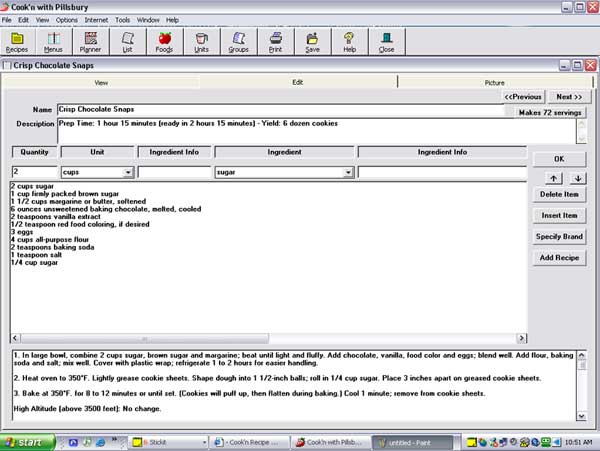The height and width of the screenshot is (451, 600).
Task: Click the OK button
Action: pyautogui.click(x=559, y=159)
